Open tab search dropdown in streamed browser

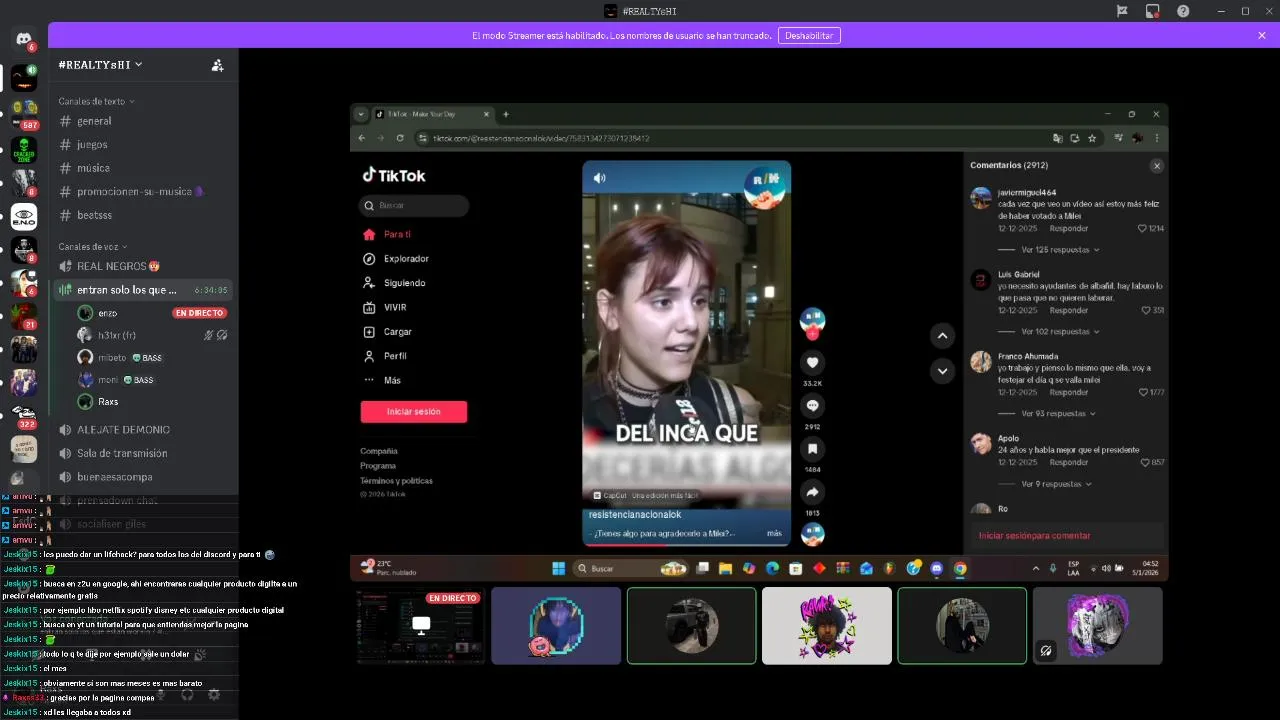[x=362, y=114]
